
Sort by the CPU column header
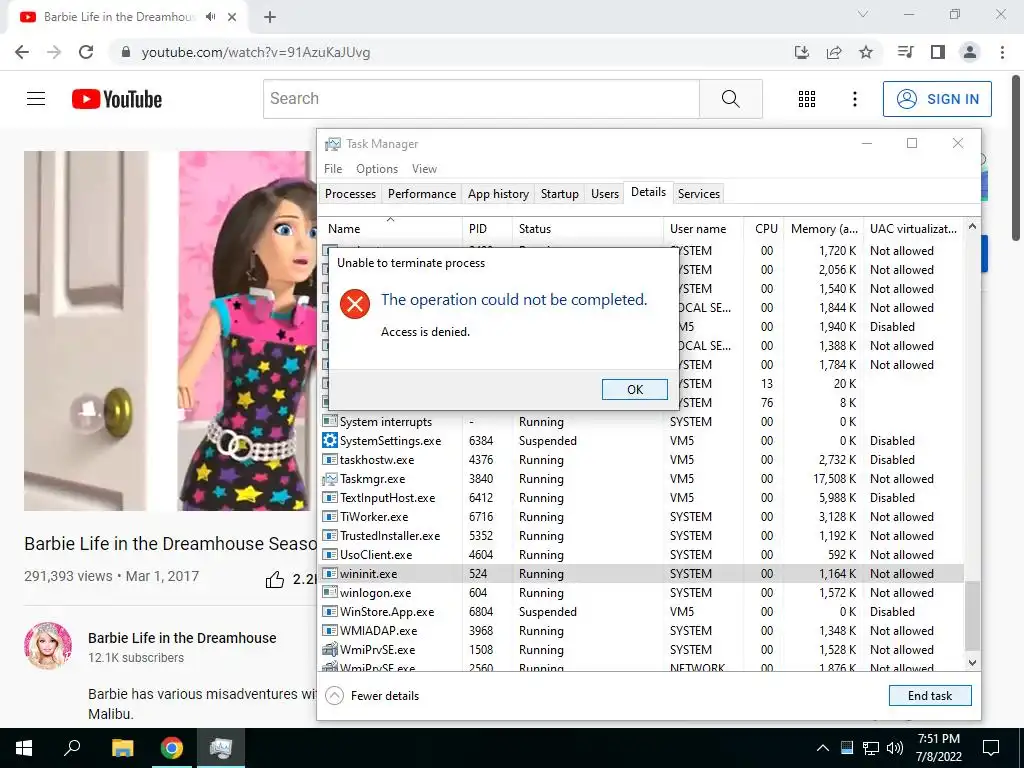764,229
